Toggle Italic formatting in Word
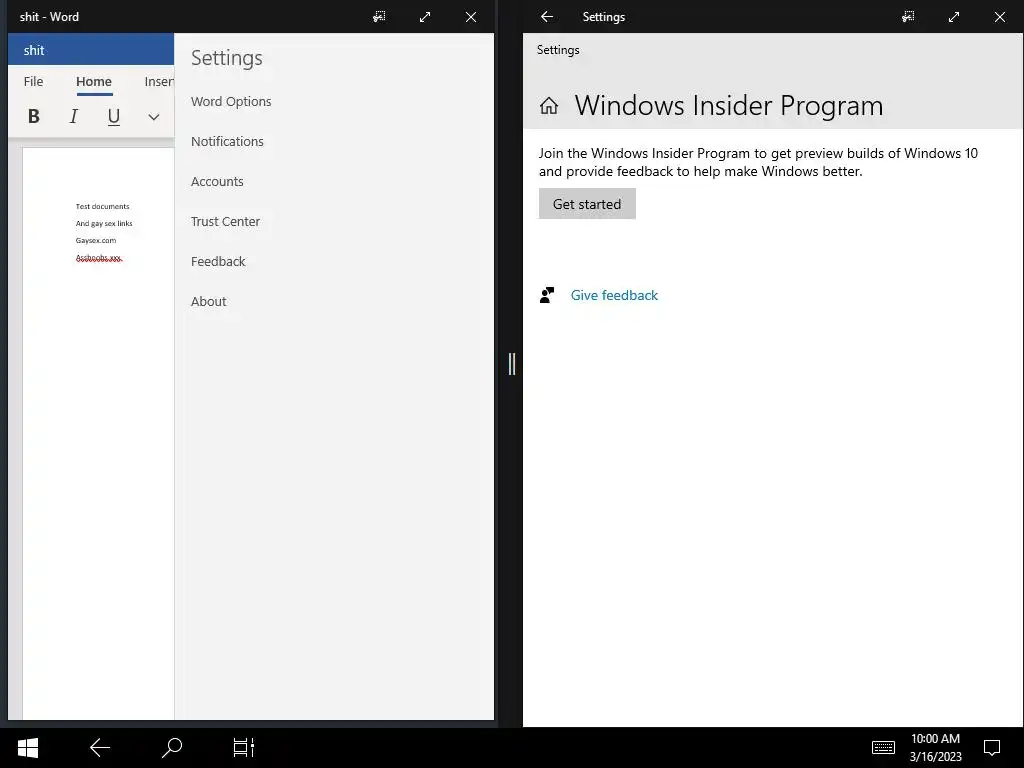The image size is (1024, 768). [x=74, y=116]
